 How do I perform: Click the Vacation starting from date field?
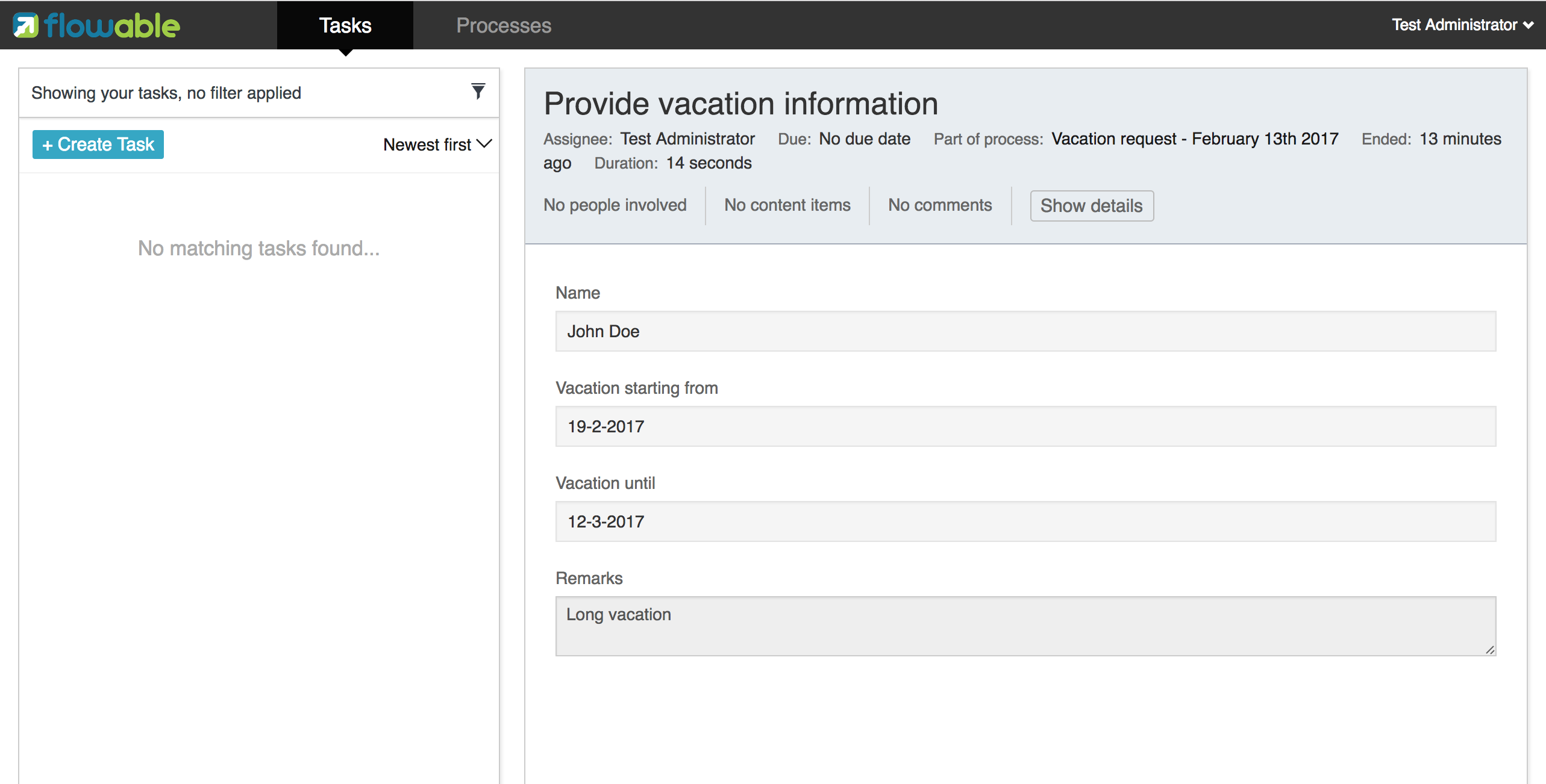1025,426
